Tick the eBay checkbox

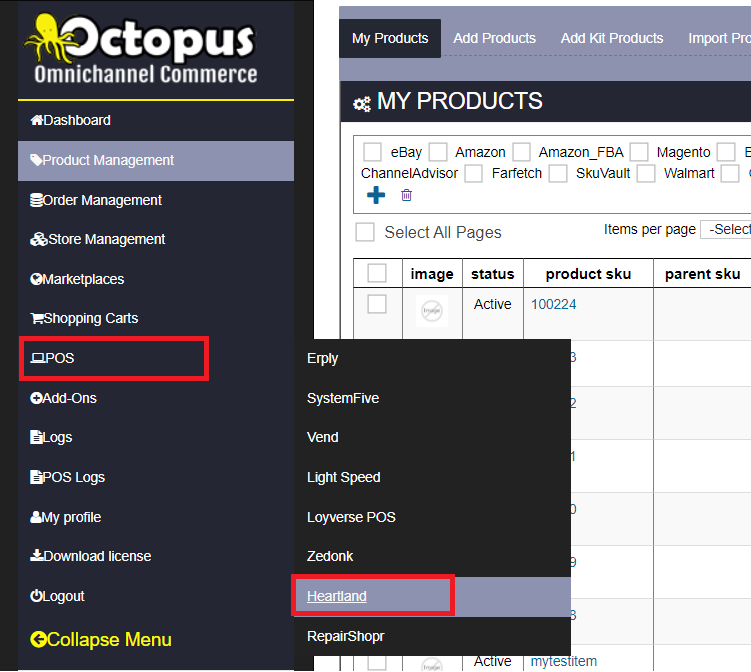(x=372, y=152)
